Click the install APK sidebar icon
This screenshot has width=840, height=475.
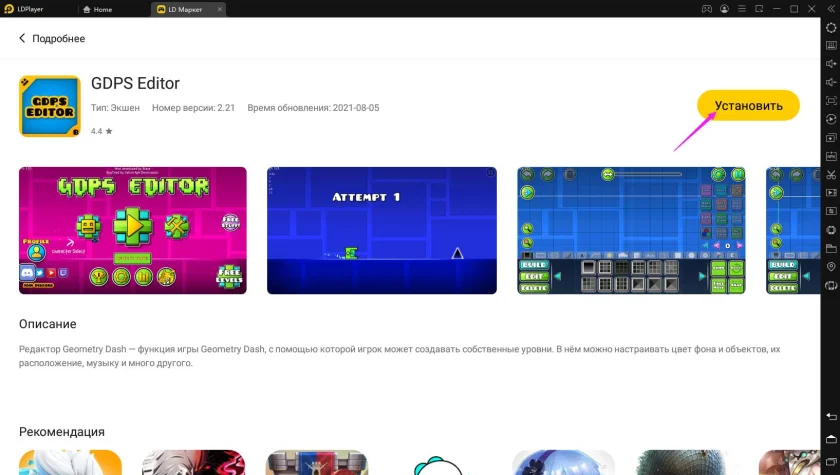(831, 156)
